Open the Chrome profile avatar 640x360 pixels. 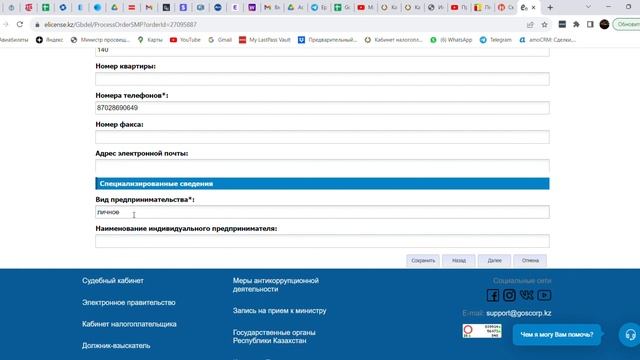pos(604,24)
